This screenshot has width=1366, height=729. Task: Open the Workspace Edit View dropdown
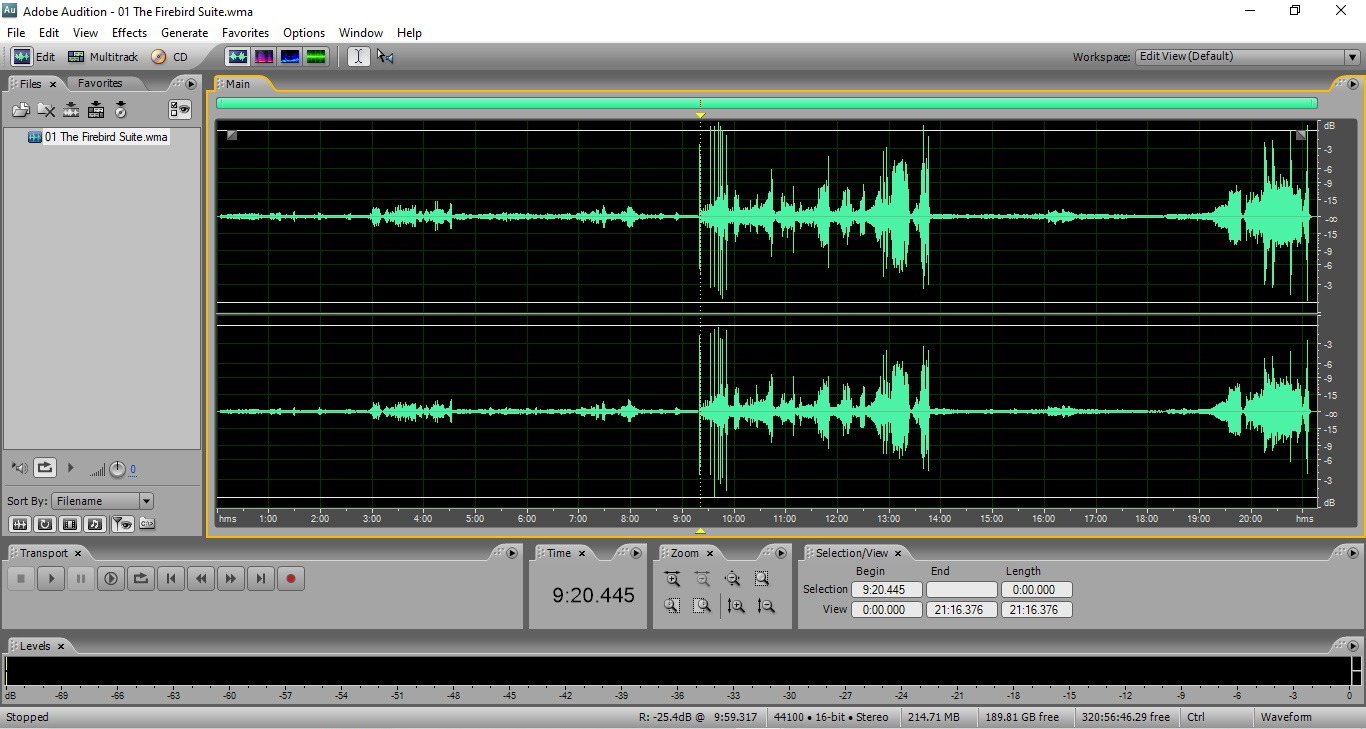pos(1247,57)
